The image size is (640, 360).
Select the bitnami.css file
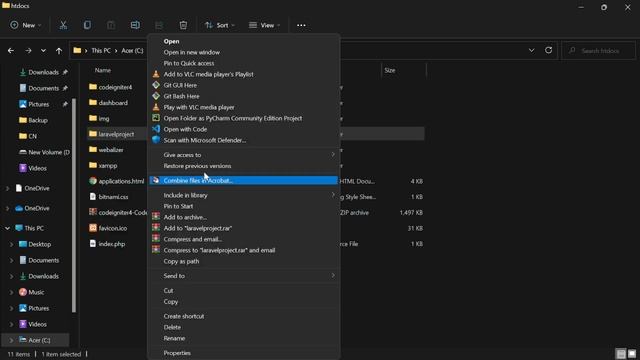(109, 197)
